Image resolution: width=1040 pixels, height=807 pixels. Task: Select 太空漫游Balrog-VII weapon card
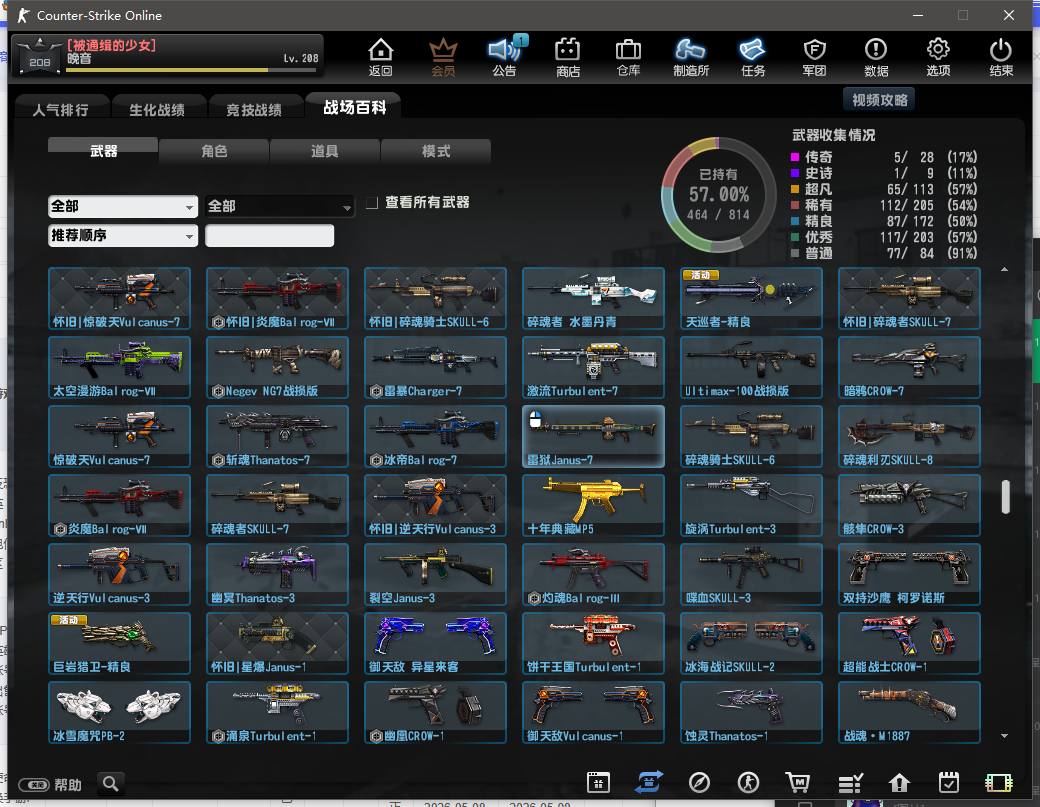[119, 367]
